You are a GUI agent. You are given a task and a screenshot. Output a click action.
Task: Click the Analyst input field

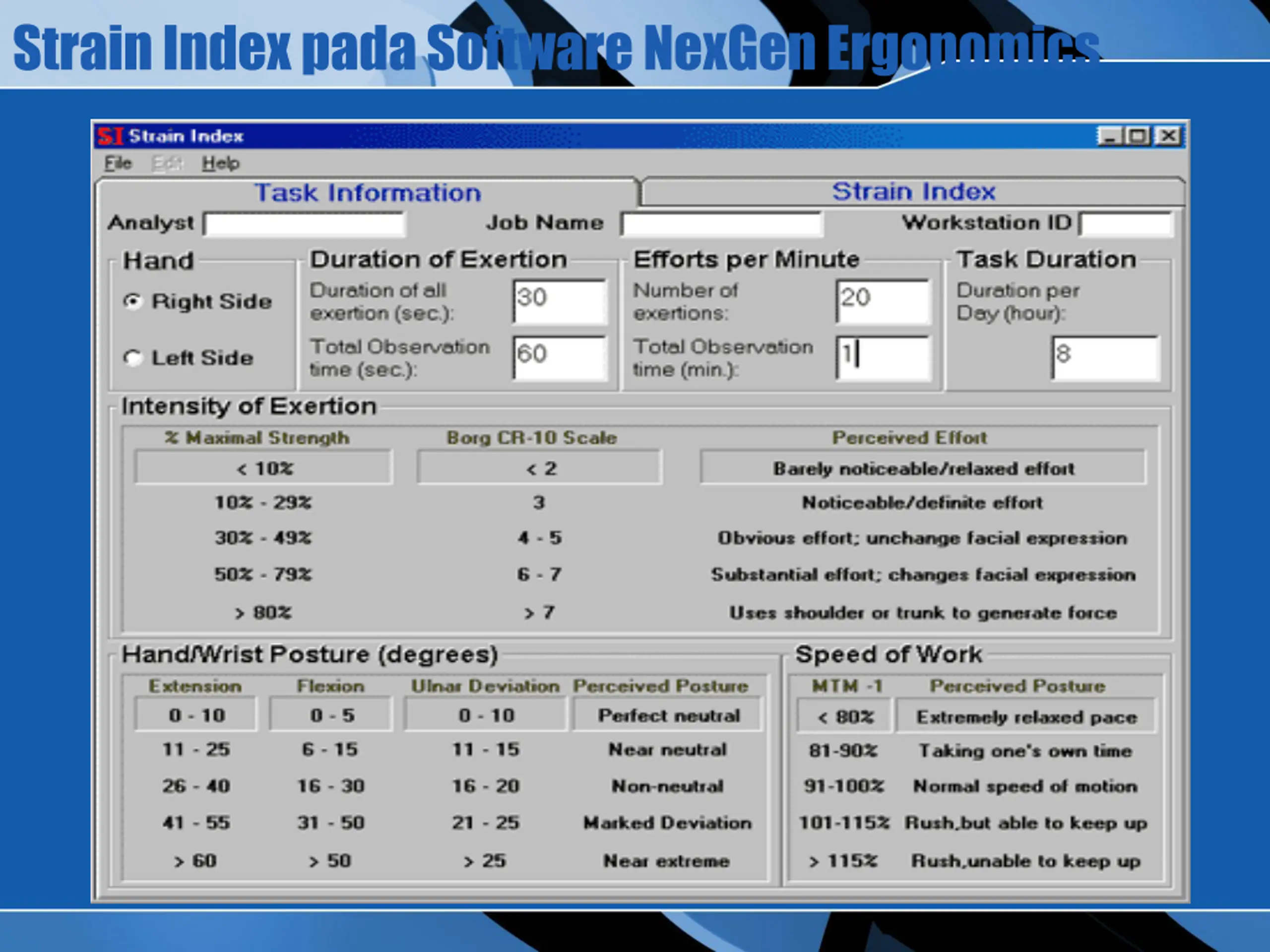304,224
